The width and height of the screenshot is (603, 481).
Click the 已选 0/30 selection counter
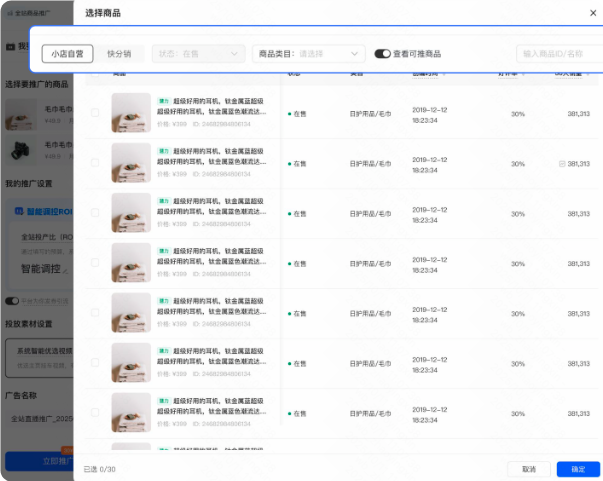tap(100, 469)
